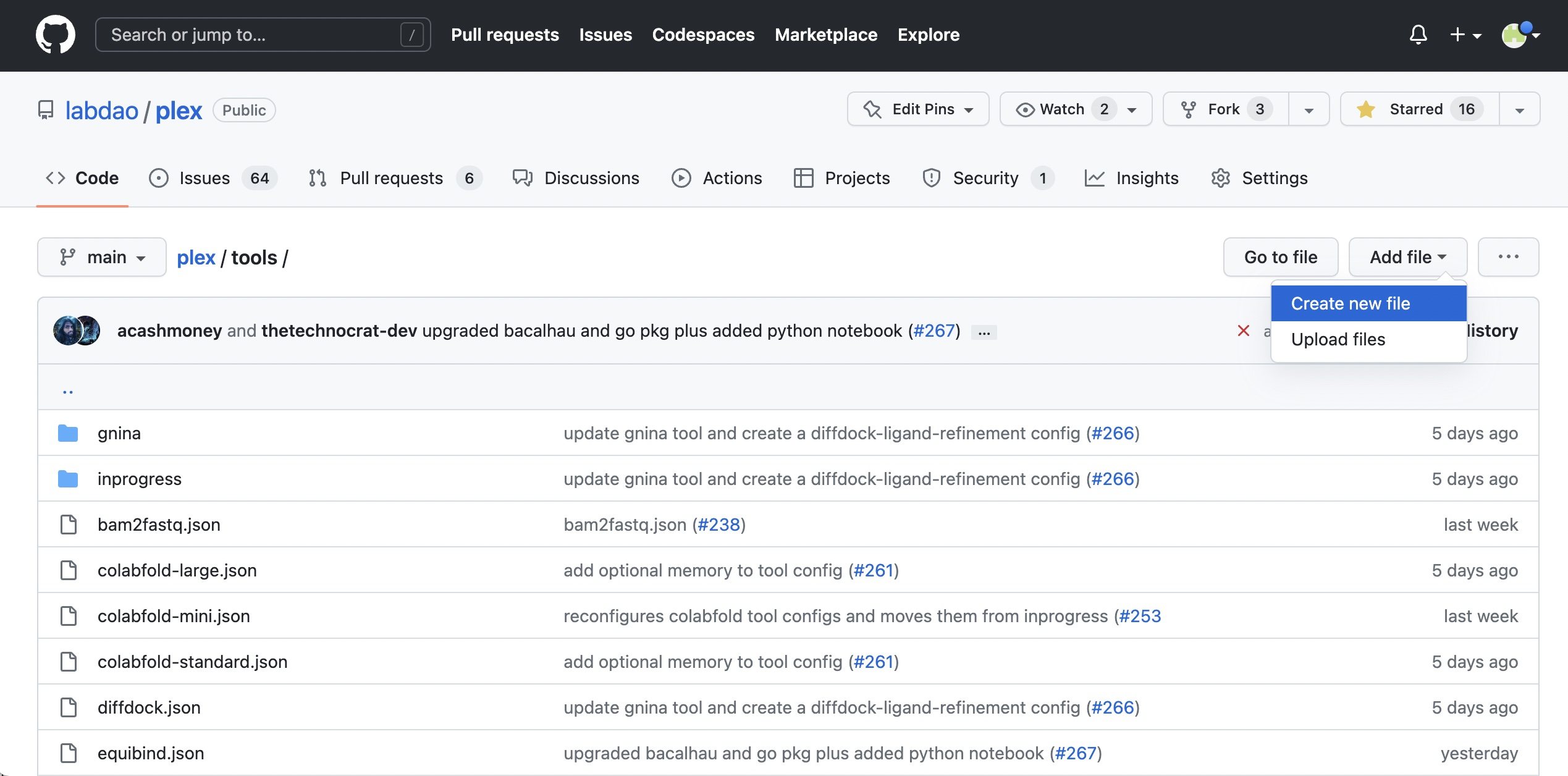Open the Security tab

point(988,178)
